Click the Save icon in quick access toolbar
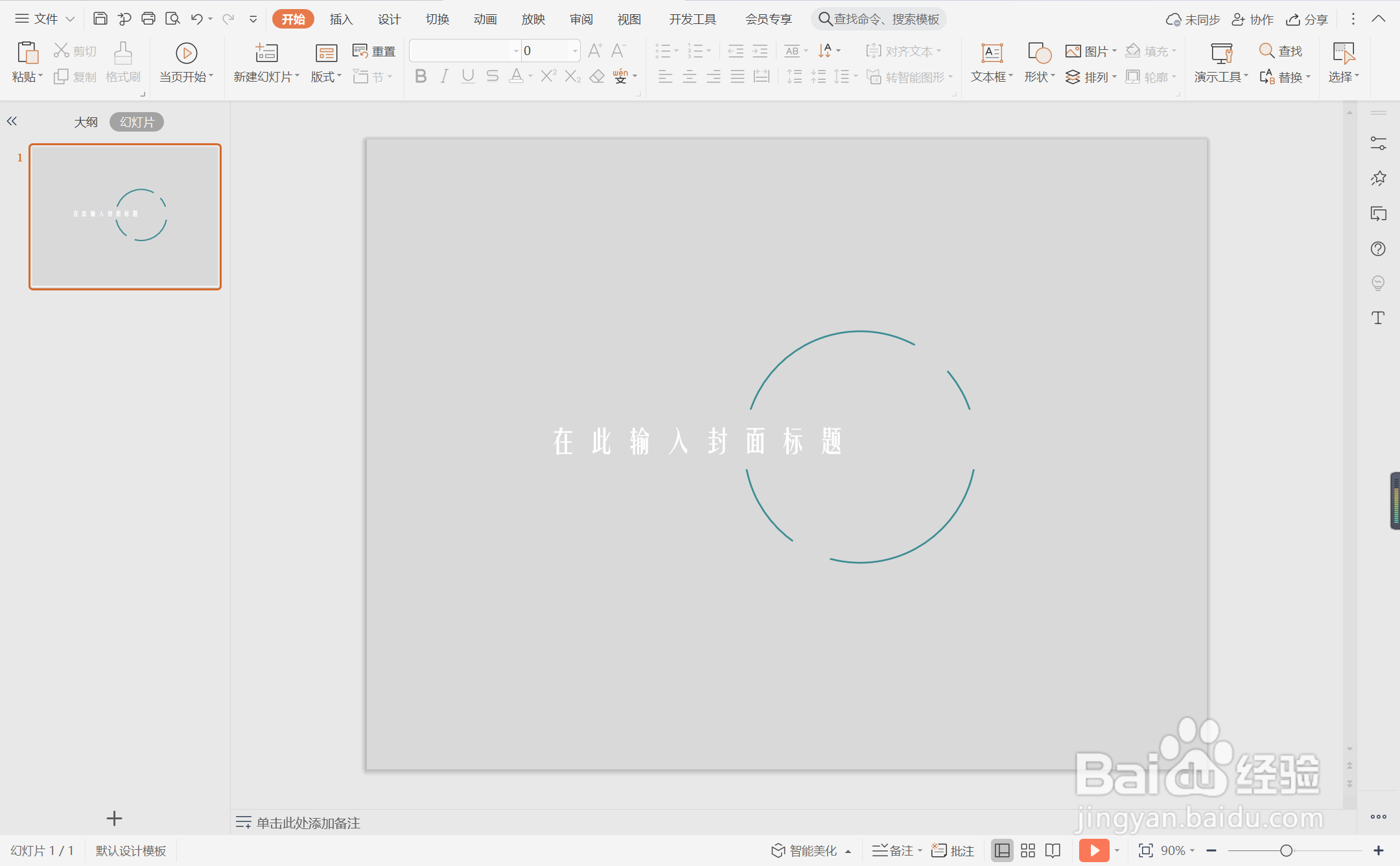This screenshot has height=866, width=1400. 100,19
